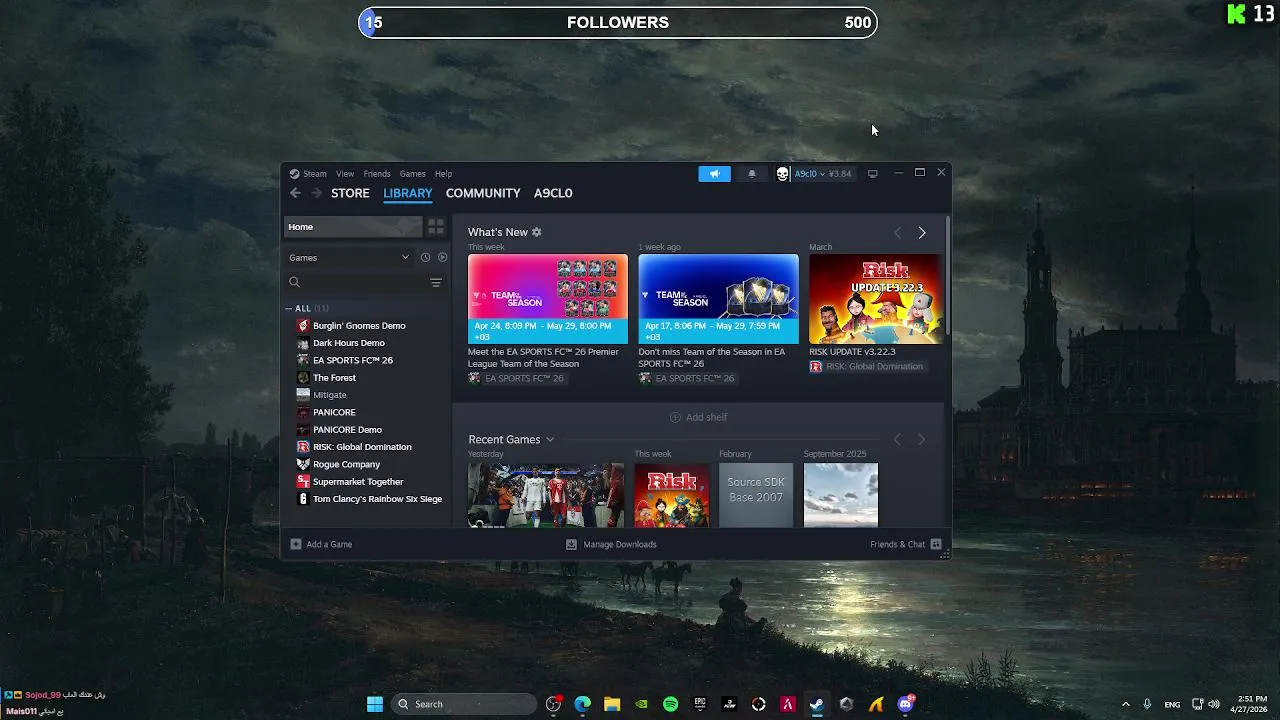Open the Risk tile in Recent Games
Image resolution: width=1280 pixels, height=720 pixels.
(x=672, y=495)
